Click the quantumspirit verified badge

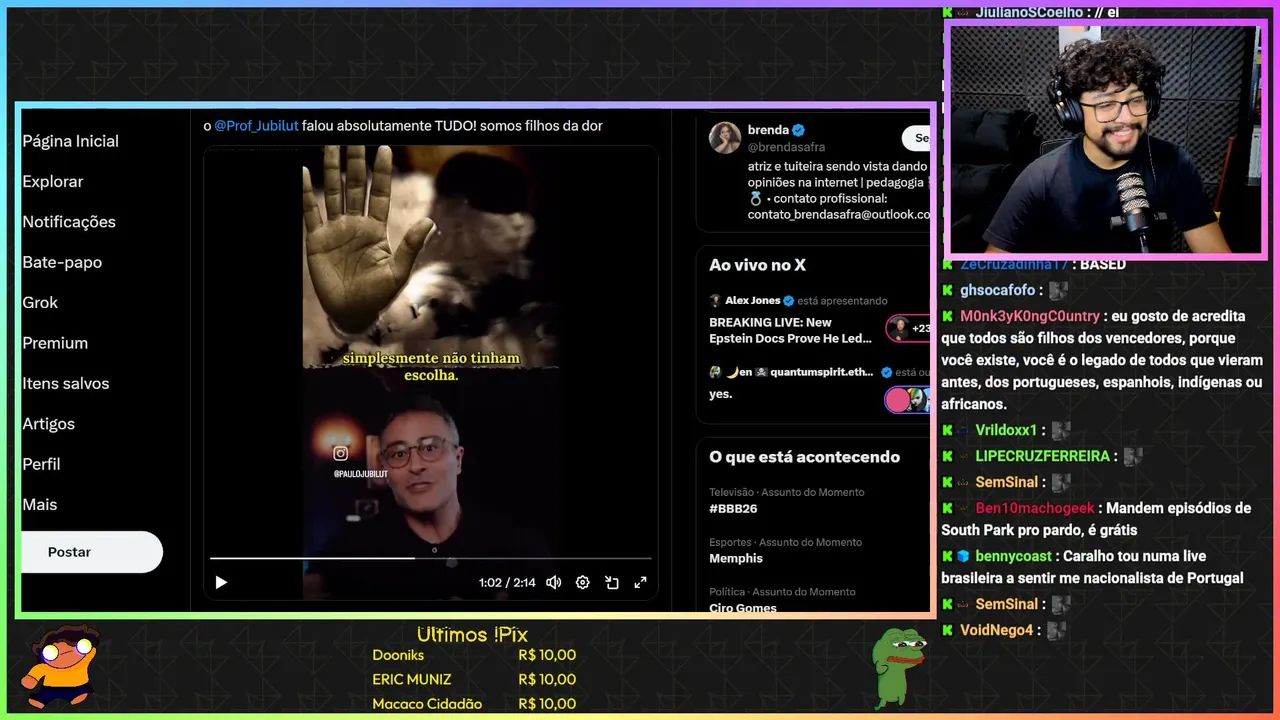pyautogui.click(x=886, y=372)
